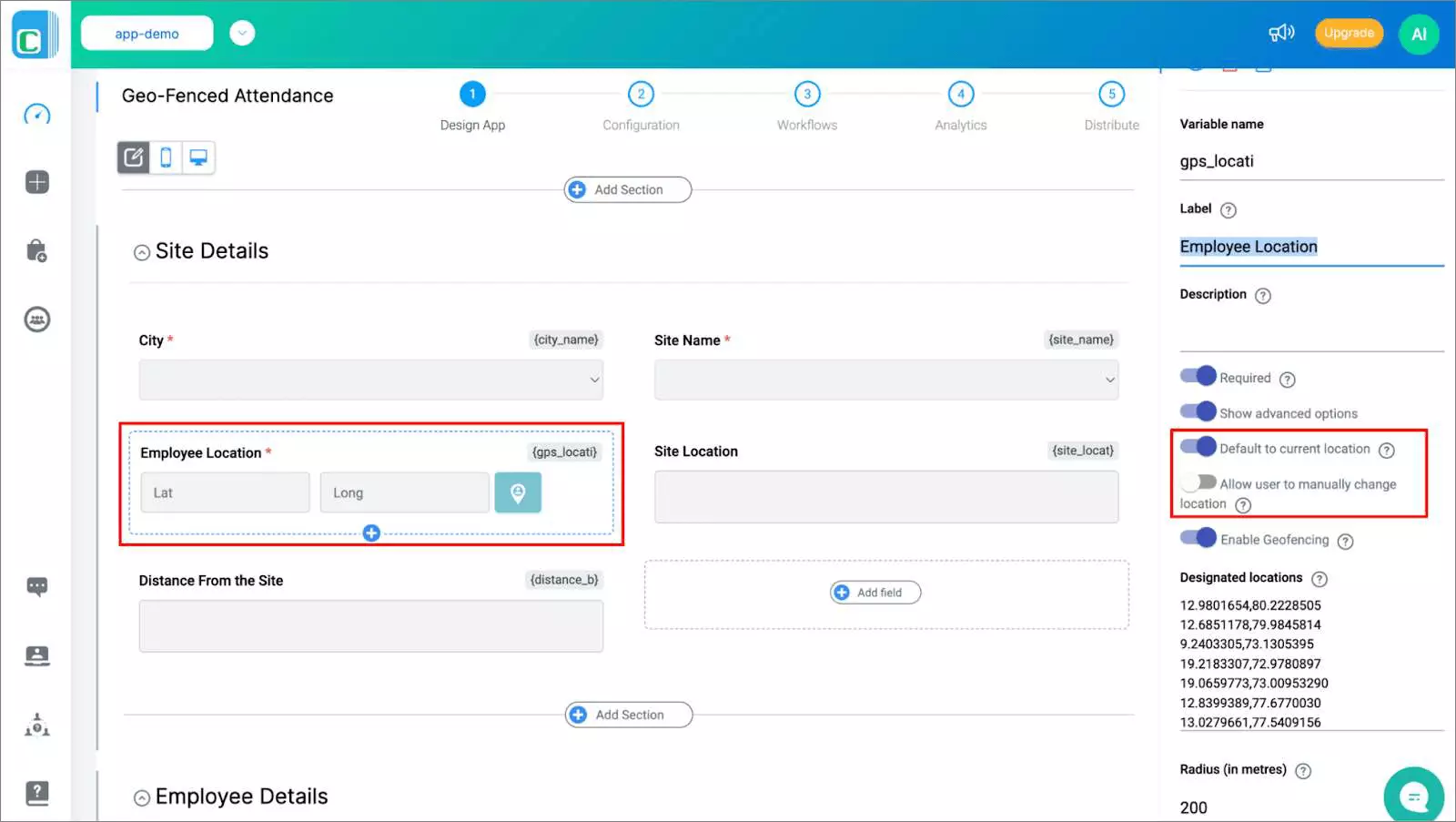Open the Site Name dropdown
The image size is (1456, 822).
886,380
